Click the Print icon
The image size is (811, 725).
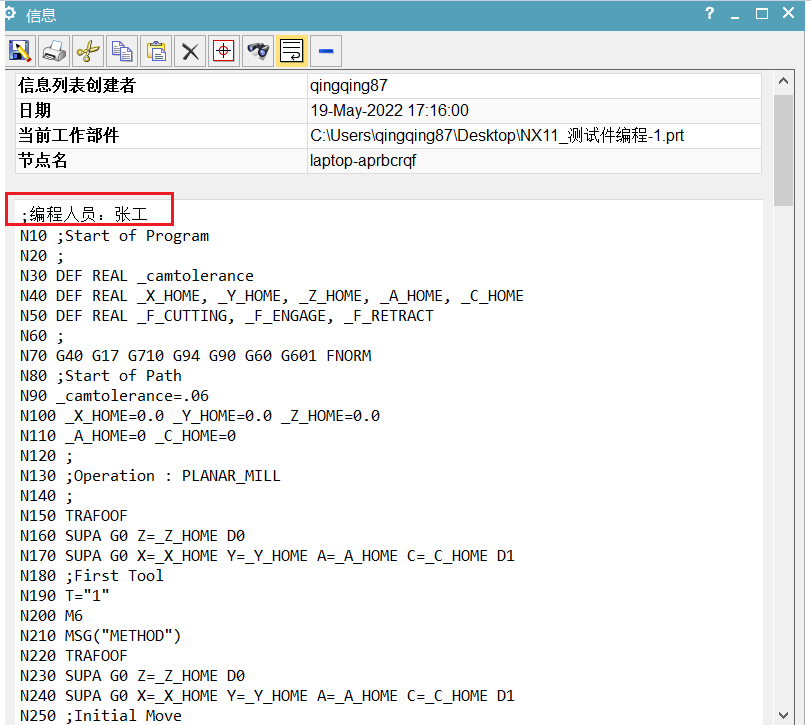54,51
